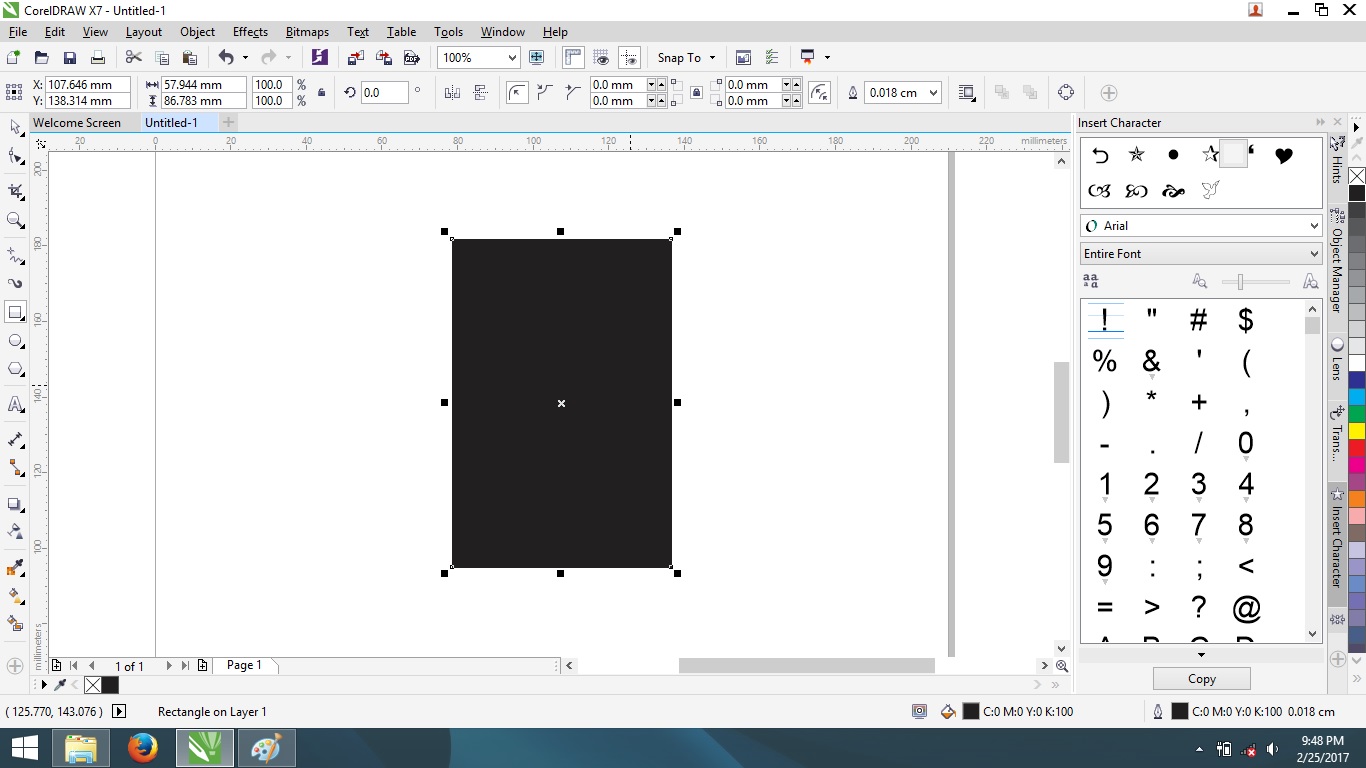
Task: Click the Publish to PDF icon
Action: pos(412,57)
